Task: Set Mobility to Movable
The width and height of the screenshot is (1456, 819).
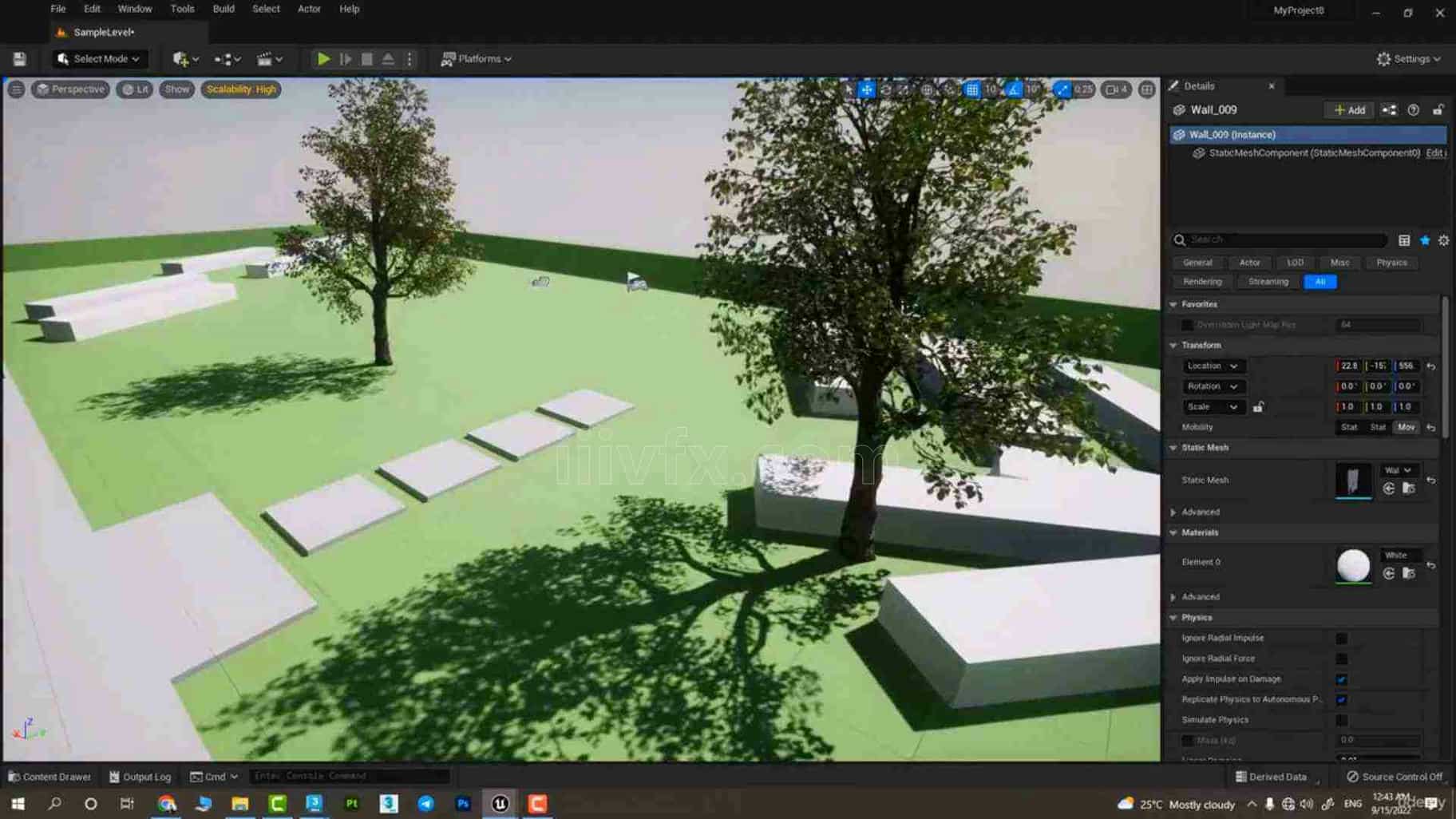Action: point(1406,428)
